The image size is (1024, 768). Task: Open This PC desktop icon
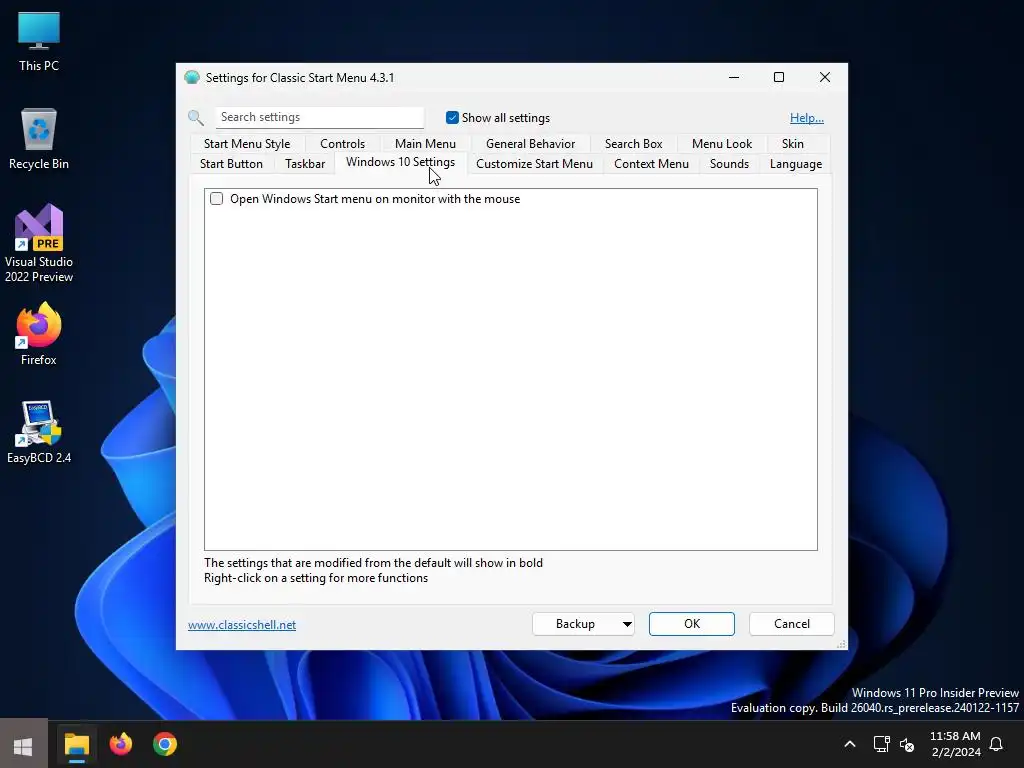pos(39,40)
